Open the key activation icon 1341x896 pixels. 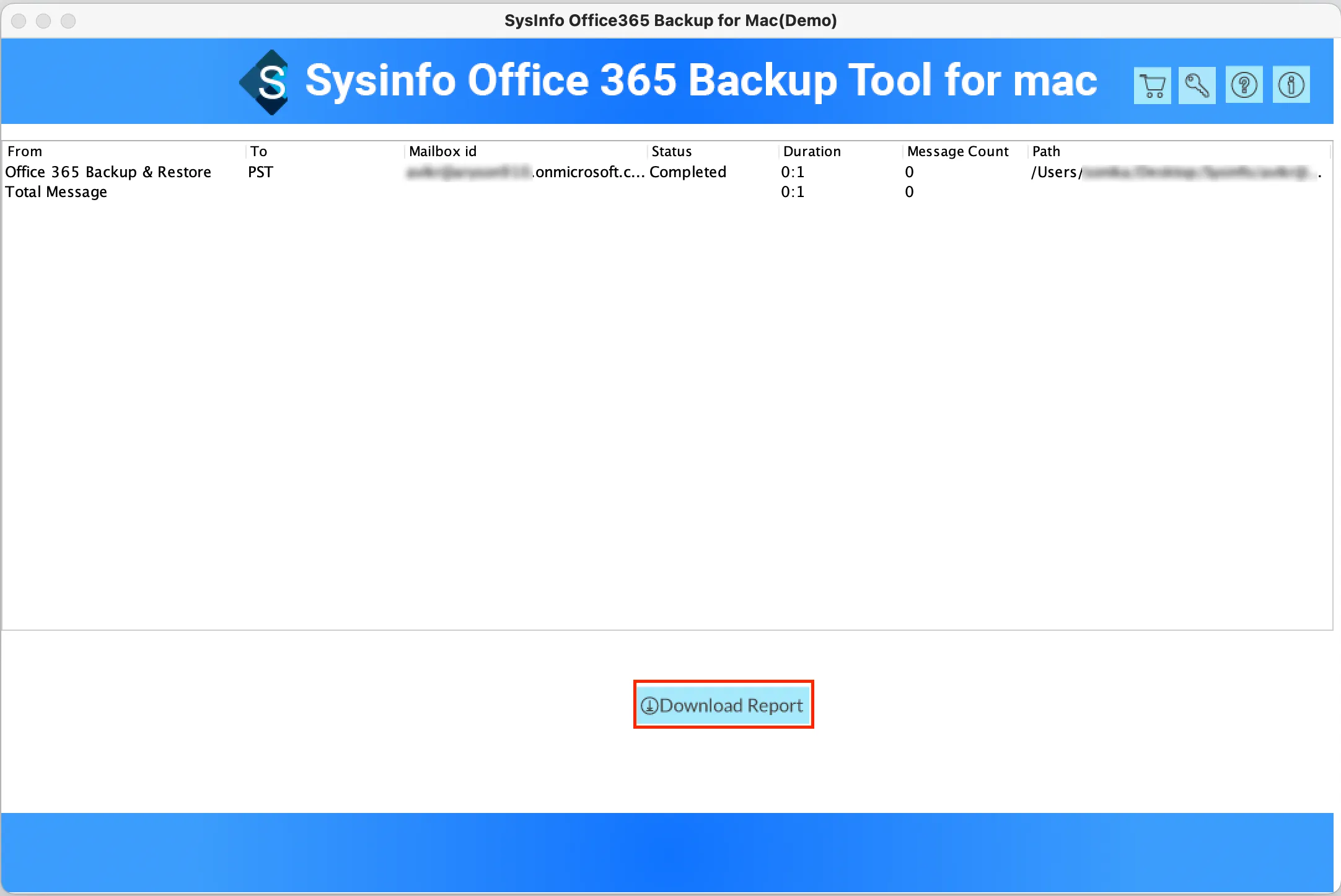point(1197,86)
